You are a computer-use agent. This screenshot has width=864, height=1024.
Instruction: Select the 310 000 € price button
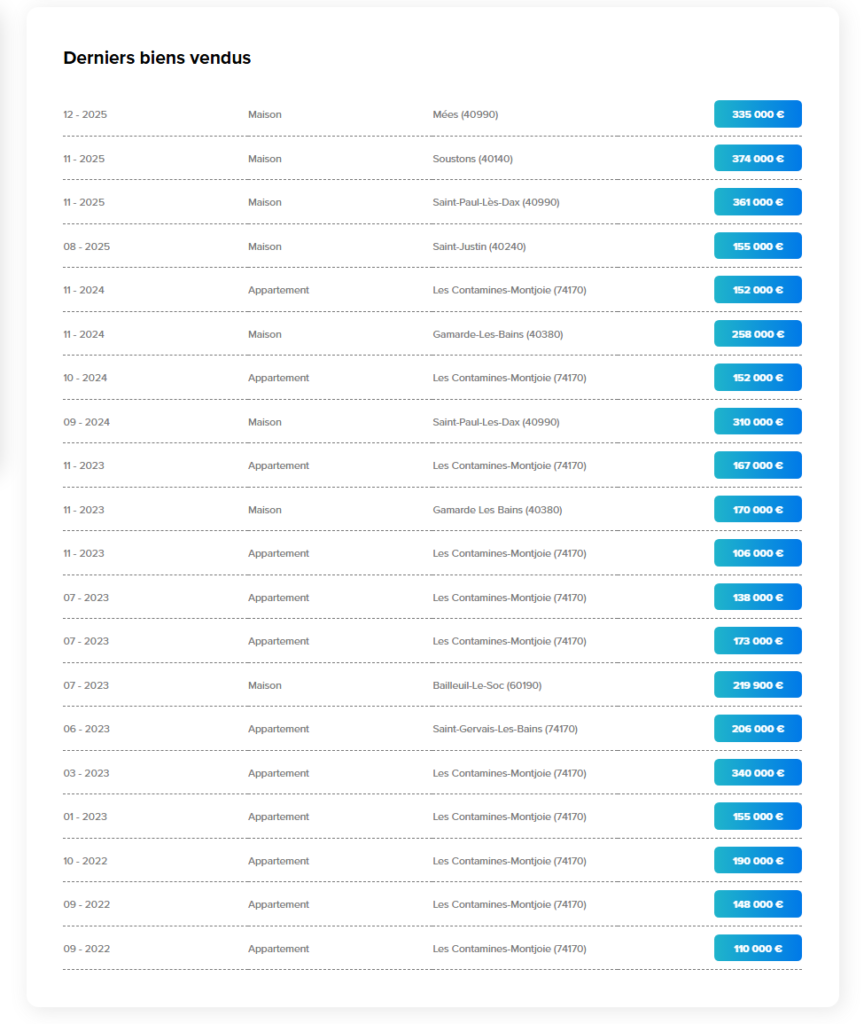[757, 422]
